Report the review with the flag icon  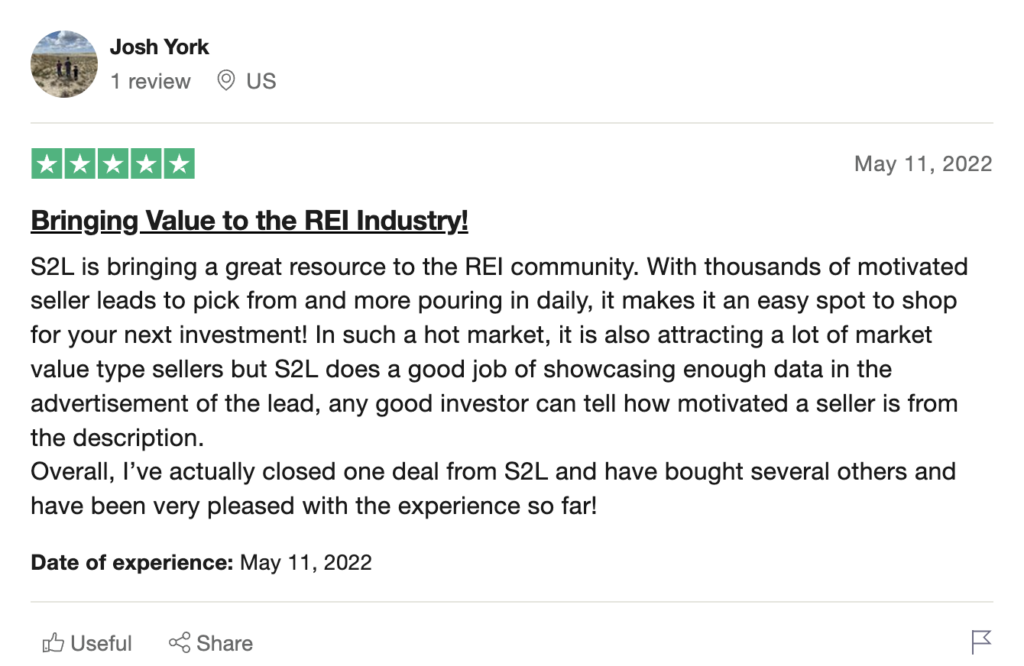(981, 641)
